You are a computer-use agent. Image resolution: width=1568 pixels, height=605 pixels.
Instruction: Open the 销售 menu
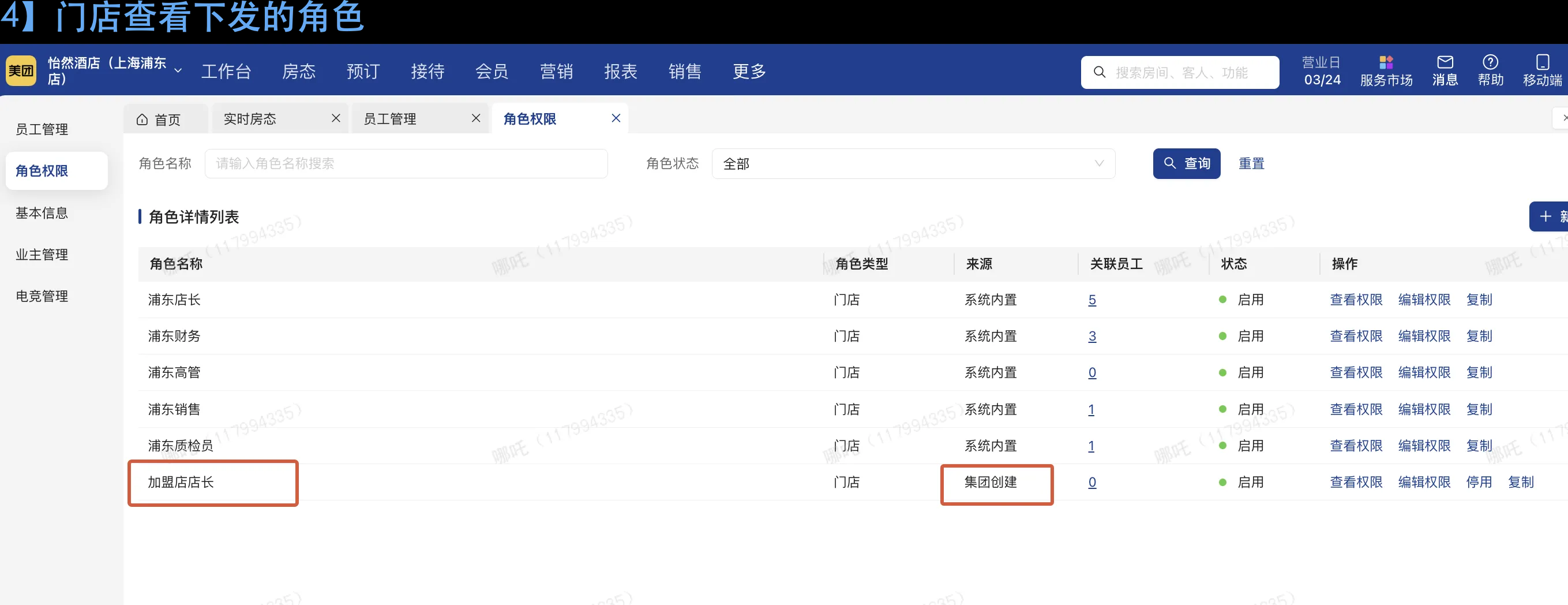[685, 71]
